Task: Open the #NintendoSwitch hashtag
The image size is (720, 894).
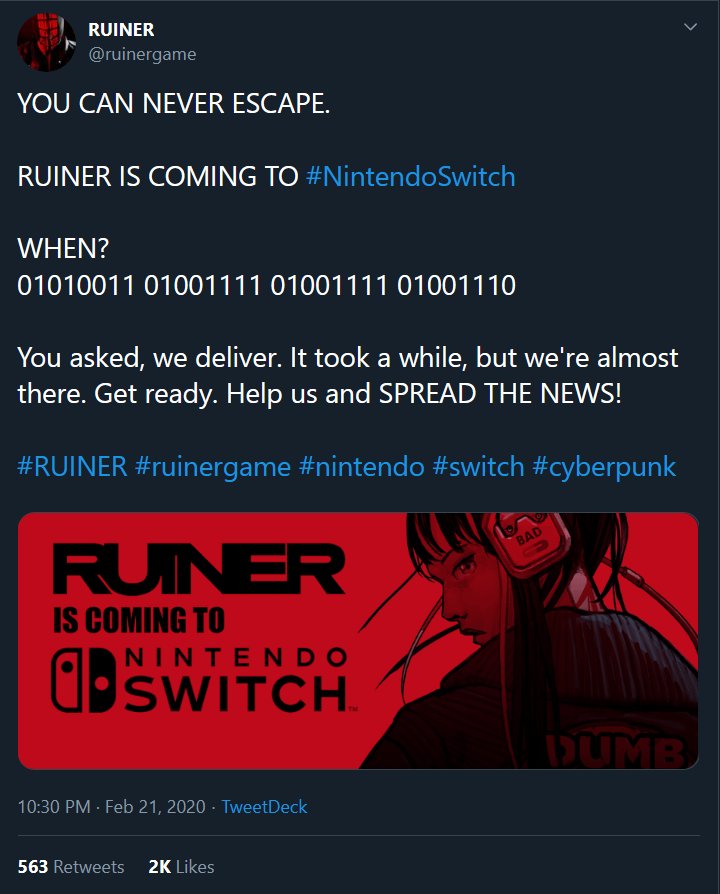Action: click(x=410, y=176)
